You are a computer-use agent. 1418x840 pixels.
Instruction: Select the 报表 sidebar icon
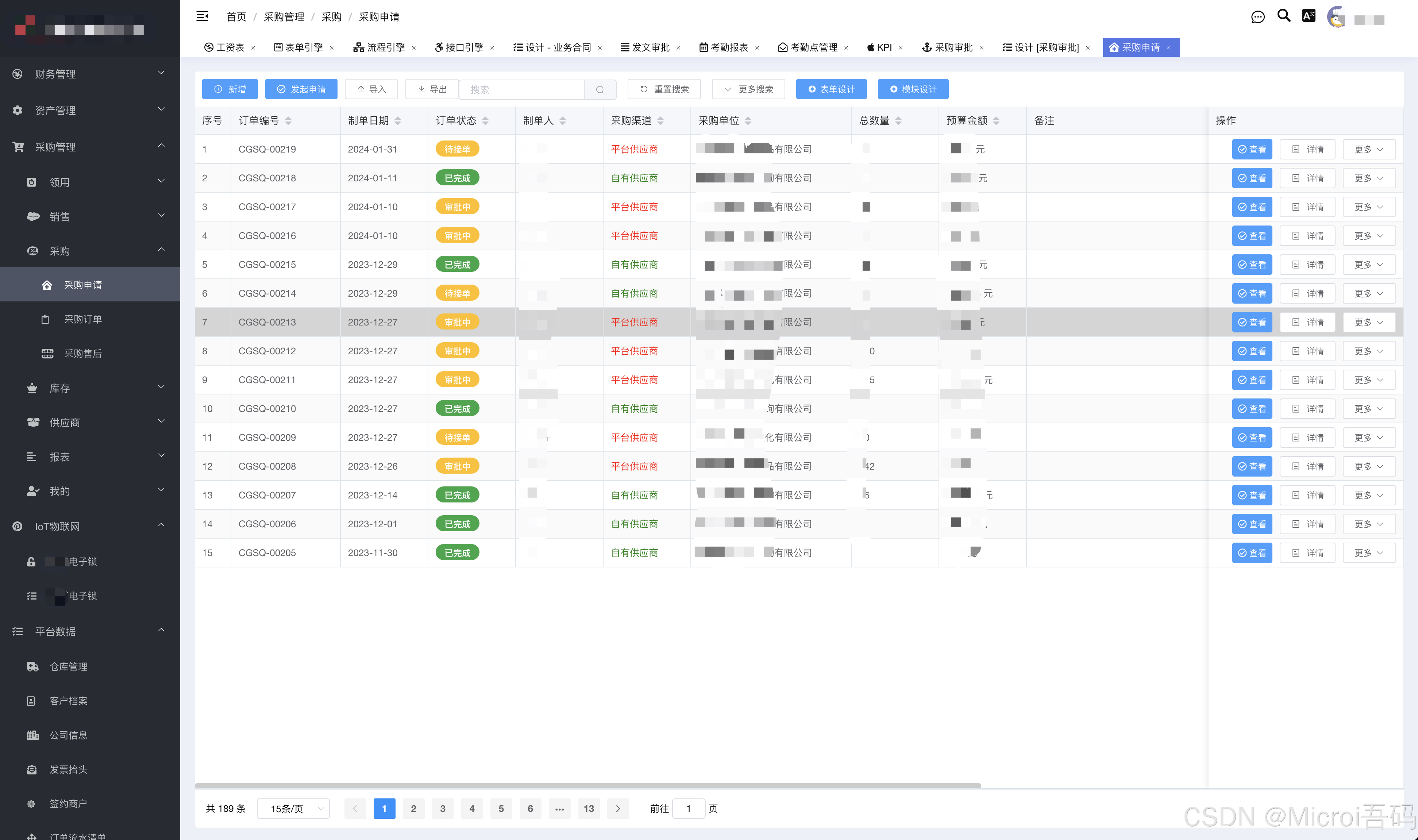(x=32, y=456)
